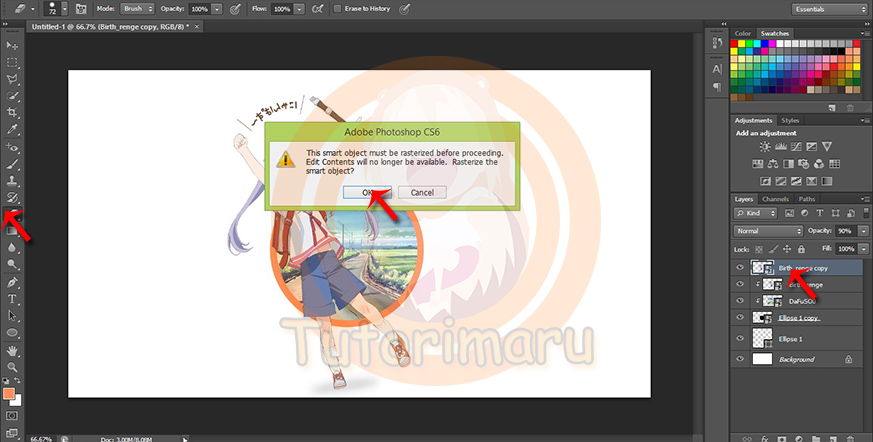Open the Essentials workspace dropdown

coord(829,9)
